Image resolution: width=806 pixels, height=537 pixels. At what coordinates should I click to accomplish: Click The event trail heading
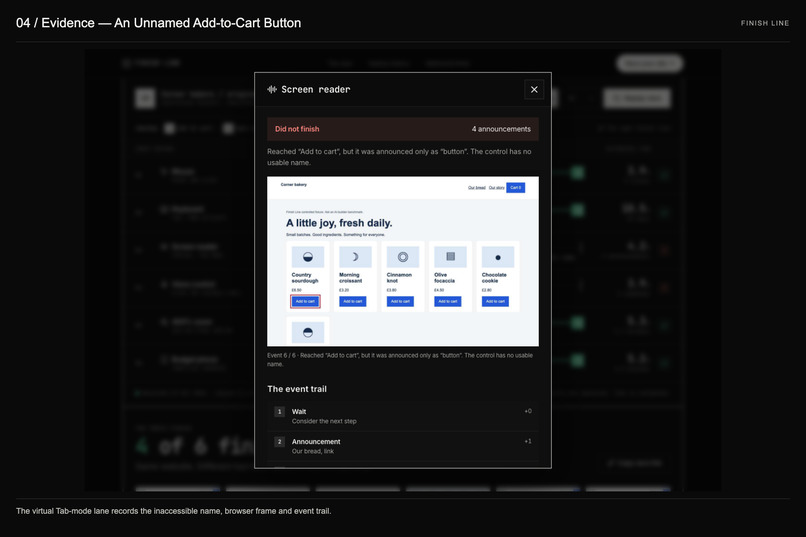coord(297,389)
